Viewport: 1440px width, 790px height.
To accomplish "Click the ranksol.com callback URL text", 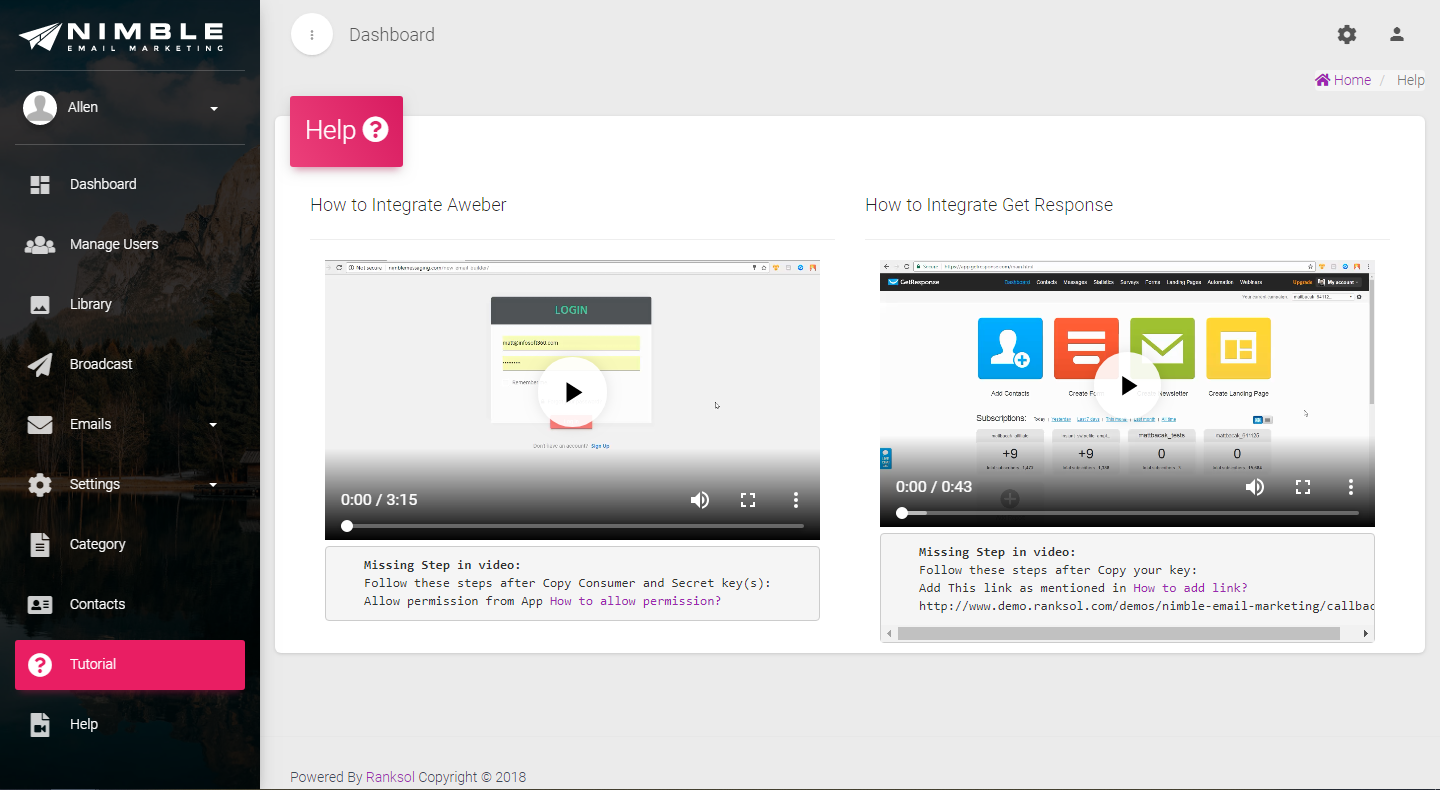I will [1147, 606].
